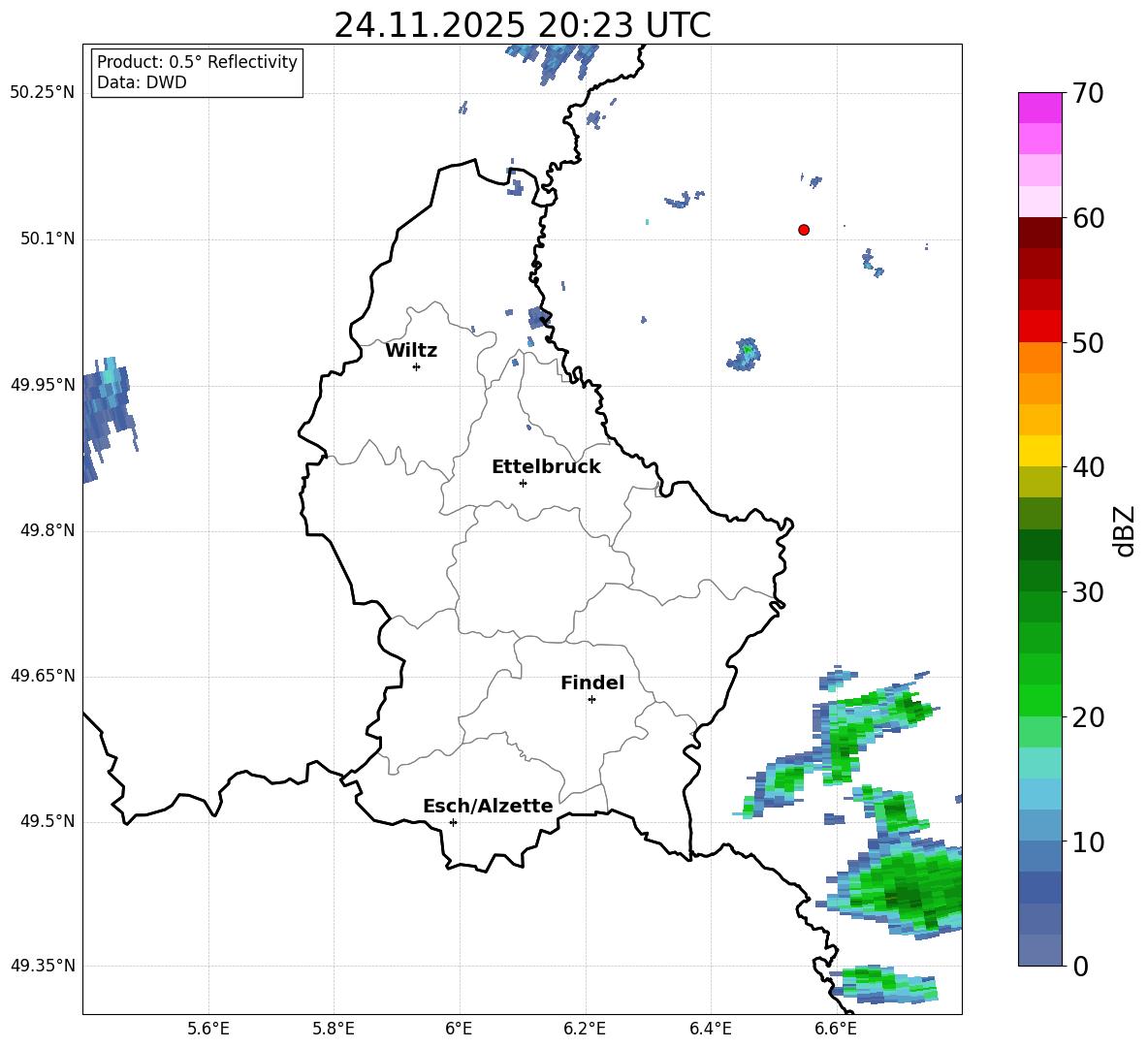Click the colorbar value 60
Screen dimensions: 1148x1048
point(1089,218)
